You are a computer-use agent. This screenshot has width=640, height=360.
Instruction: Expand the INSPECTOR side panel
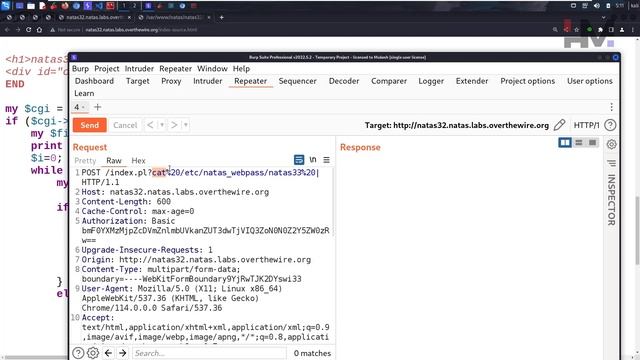[x=611, y=200]
